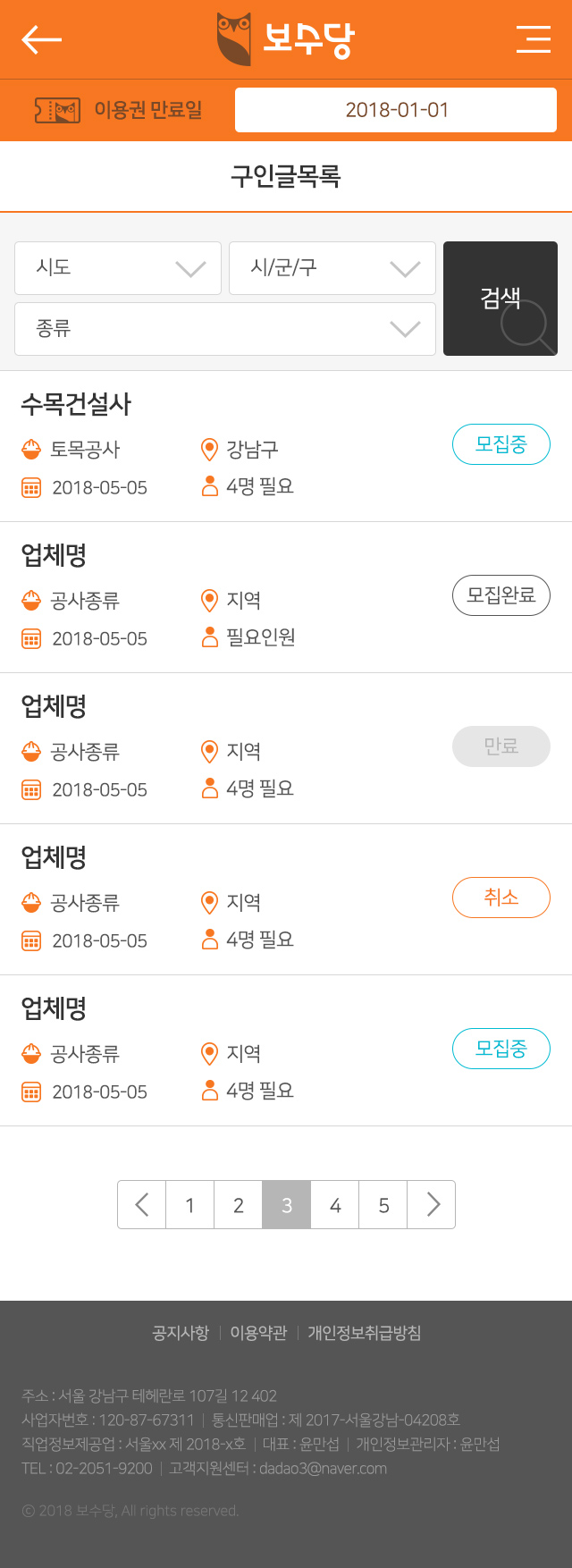The image size is (572, 1568).
Task: Go to the next page with the right chevron
Action: pyautogui.click(x=432, y=1205)
